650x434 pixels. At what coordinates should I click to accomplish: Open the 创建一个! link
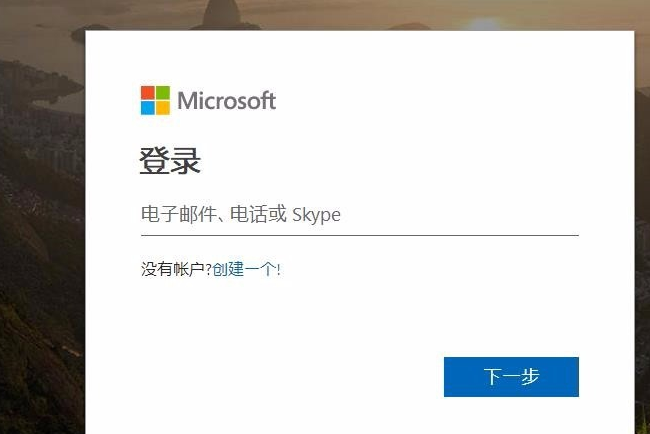coord(247,269)
